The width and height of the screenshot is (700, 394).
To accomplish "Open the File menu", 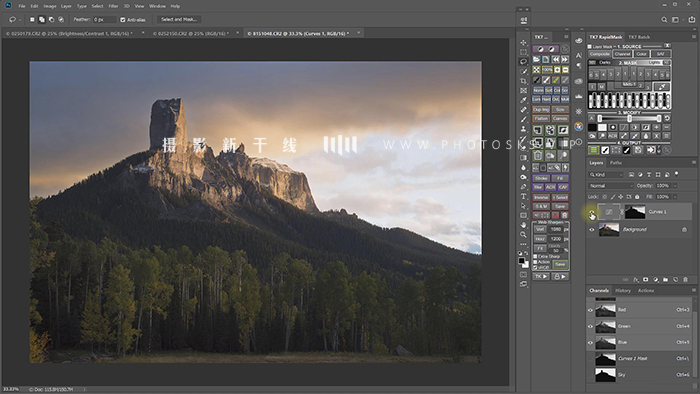I will 22,6.
